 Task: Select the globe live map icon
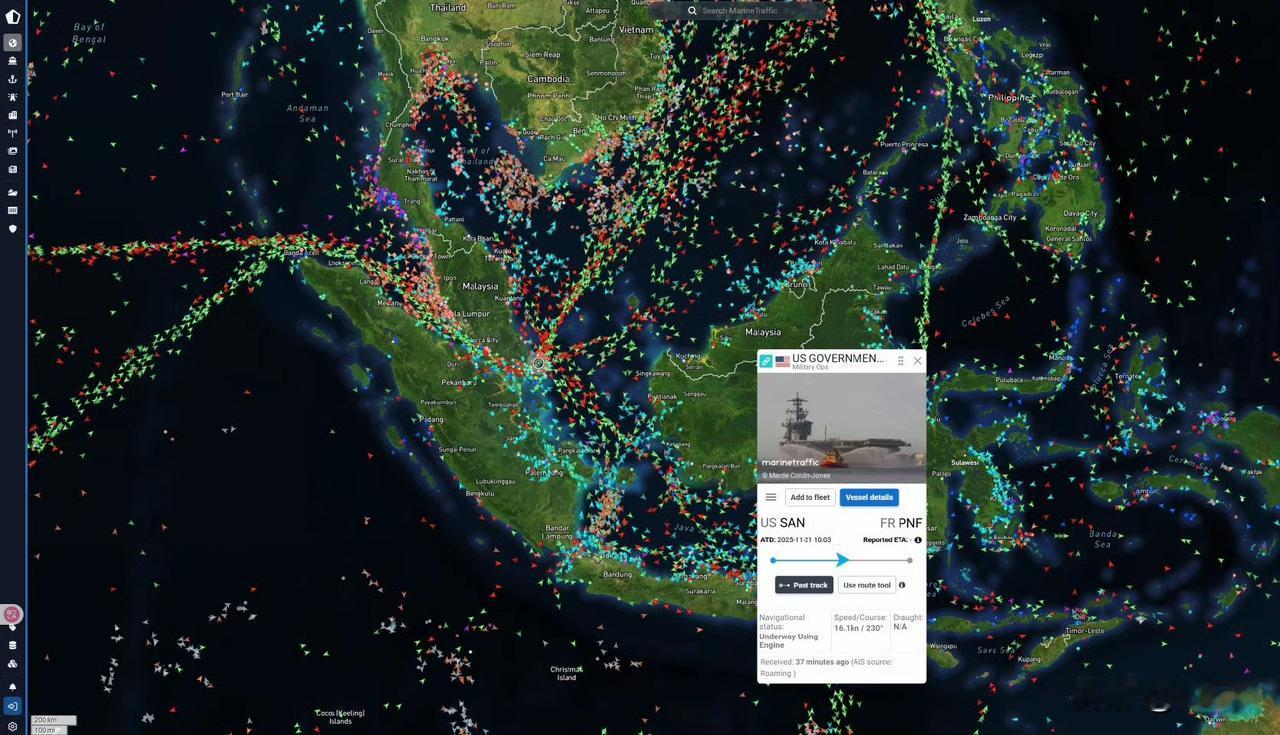coord(13,43)
